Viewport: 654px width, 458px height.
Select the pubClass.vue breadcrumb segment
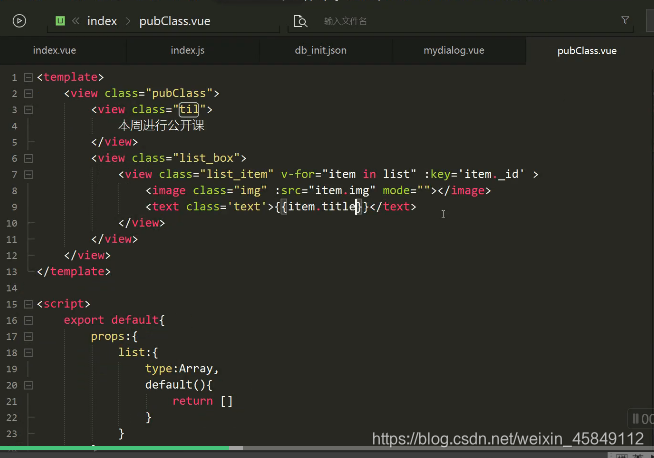point(175,21)
